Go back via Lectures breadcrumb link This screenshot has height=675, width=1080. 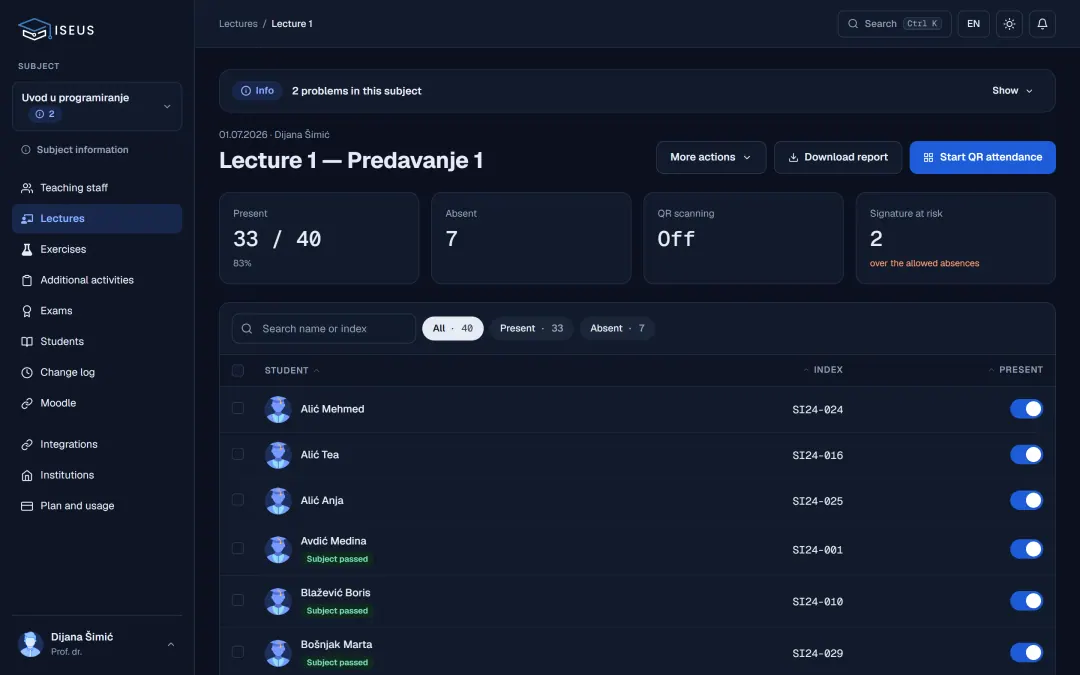[238, 23]
